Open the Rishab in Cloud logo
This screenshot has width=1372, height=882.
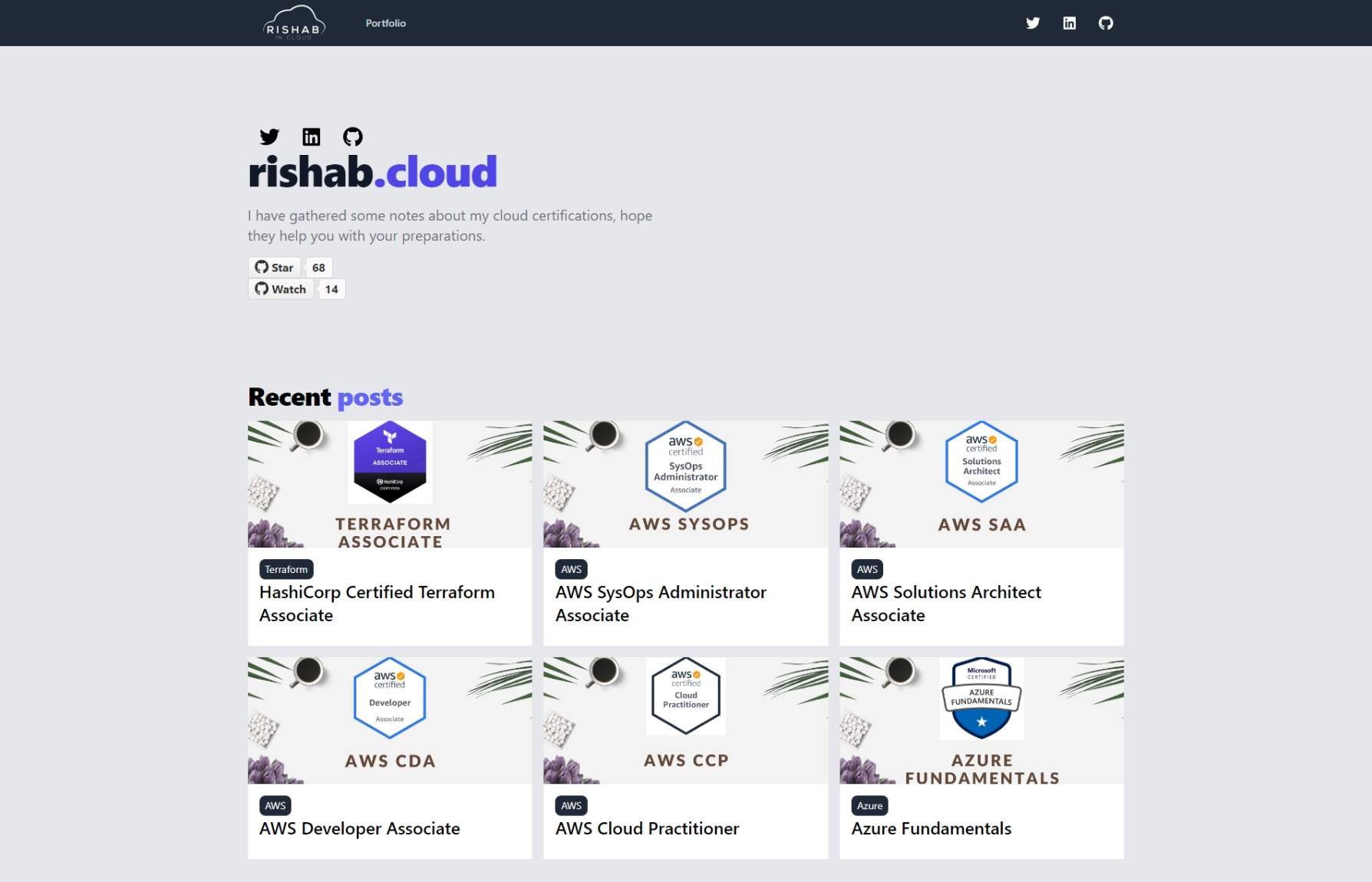pos(294,23)
